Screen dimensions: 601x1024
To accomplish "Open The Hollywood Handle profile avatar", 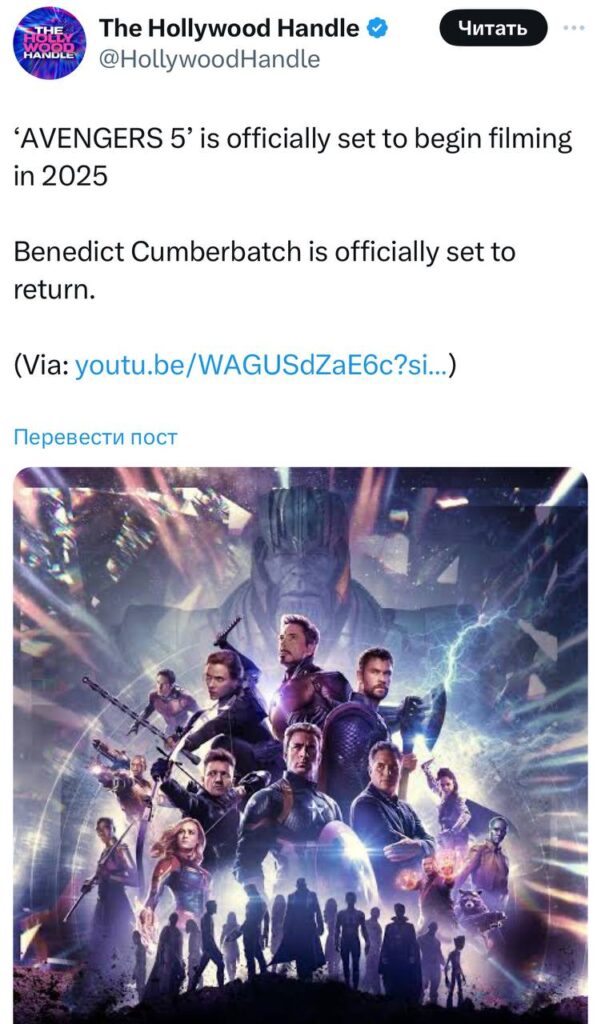I will point(50,43).
